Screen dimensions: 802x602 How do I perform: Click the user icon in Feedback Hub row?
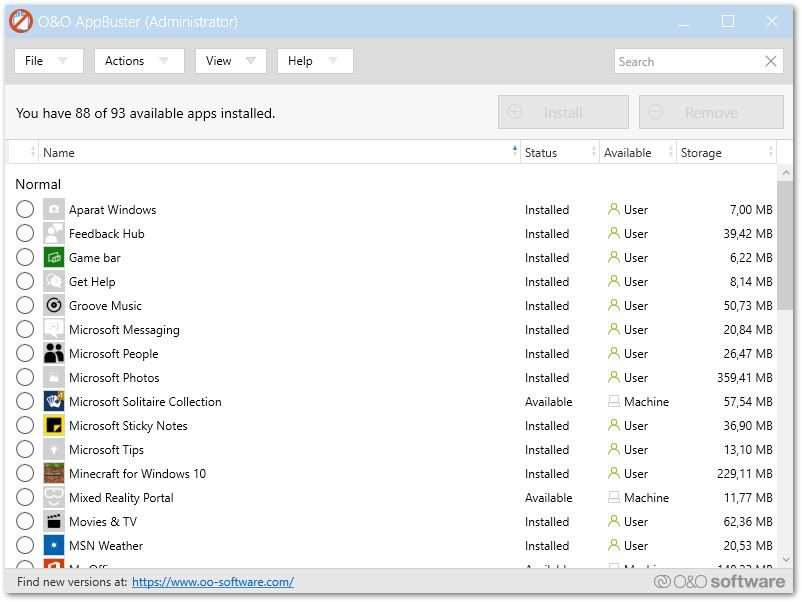tap(613, 233)
